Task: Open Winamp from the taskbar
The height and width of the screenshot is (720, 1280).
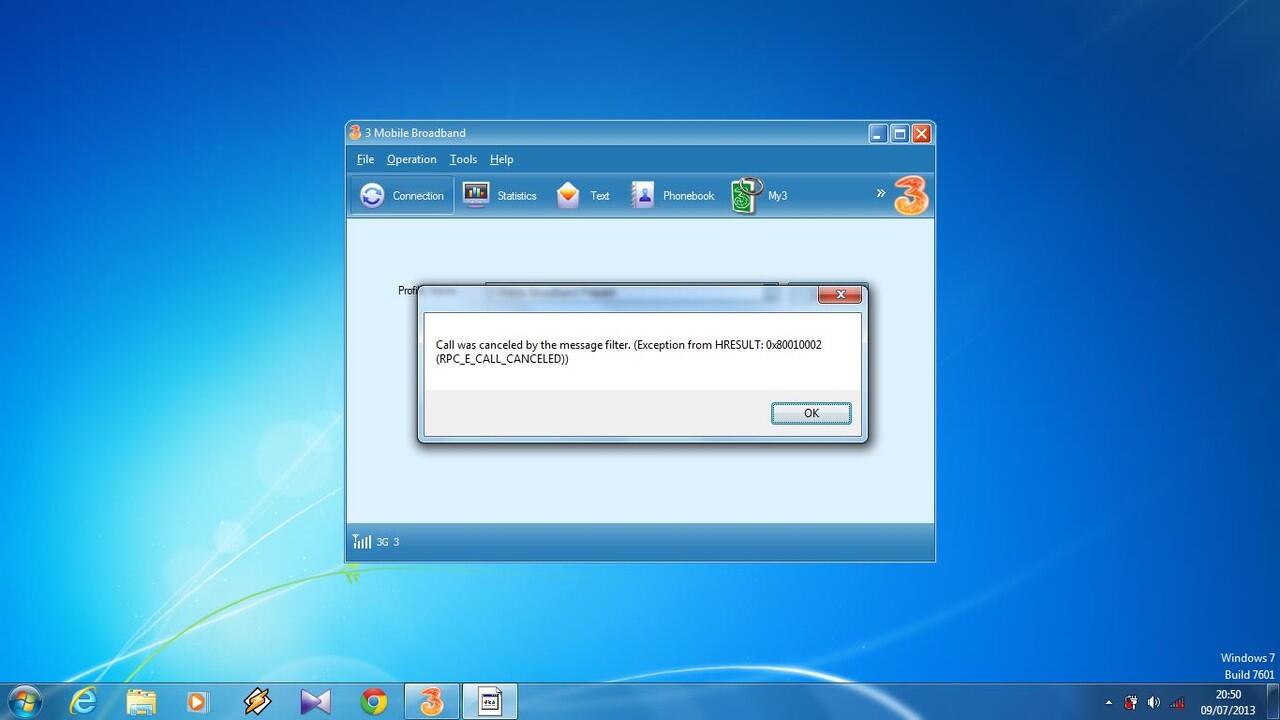Action: pyautogui.click(x=257, y=702)
